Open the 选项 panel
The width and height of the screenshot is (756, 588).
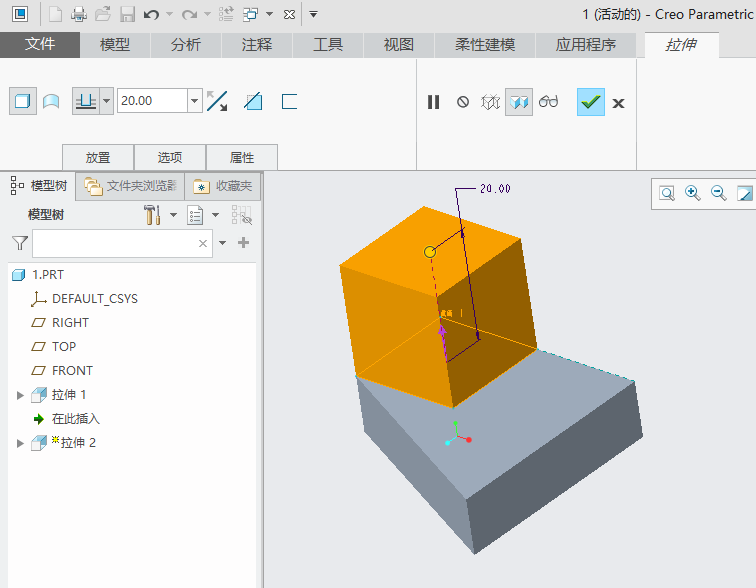coord(170,157)
